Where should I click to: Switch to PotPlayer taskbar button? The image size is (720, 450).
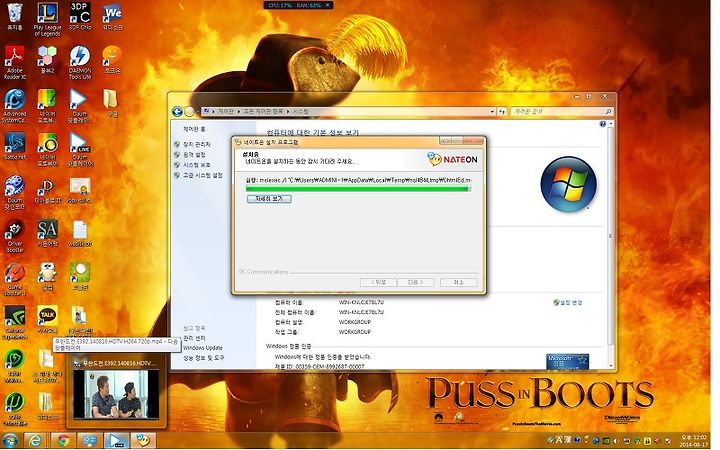click(116, 440)
